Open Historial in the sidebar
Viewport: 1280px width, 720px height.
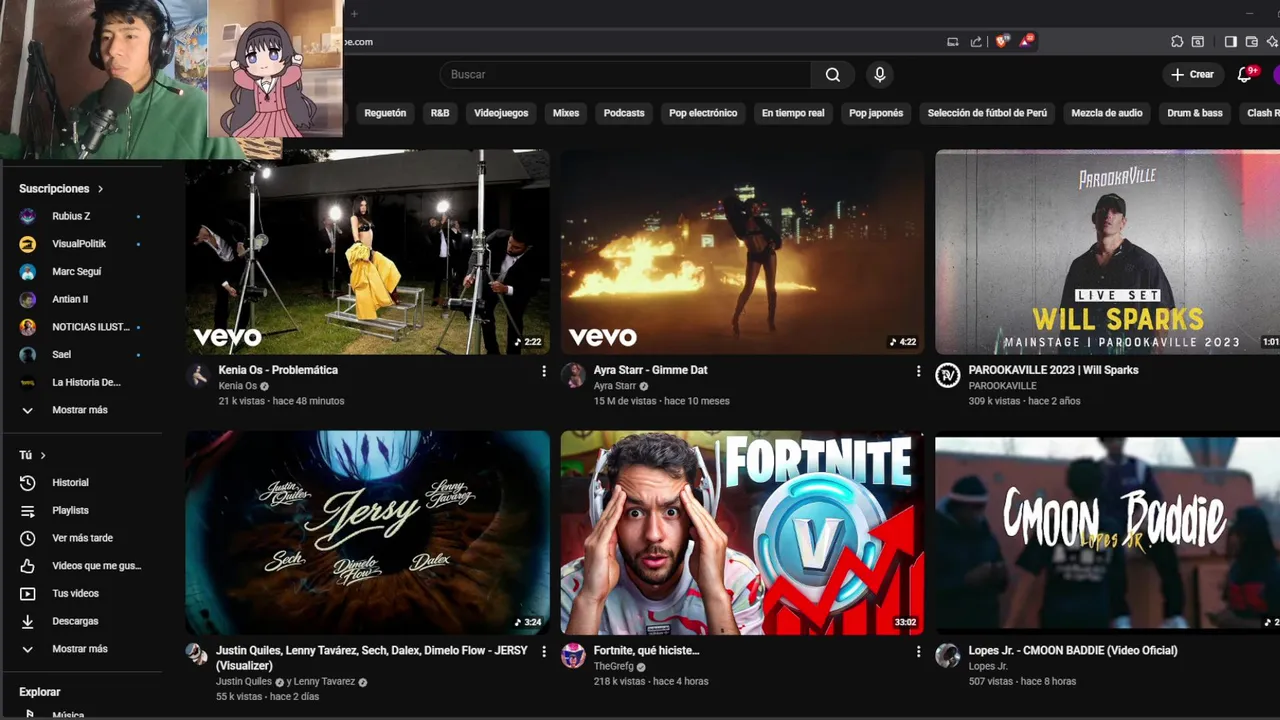click(80, 483)
